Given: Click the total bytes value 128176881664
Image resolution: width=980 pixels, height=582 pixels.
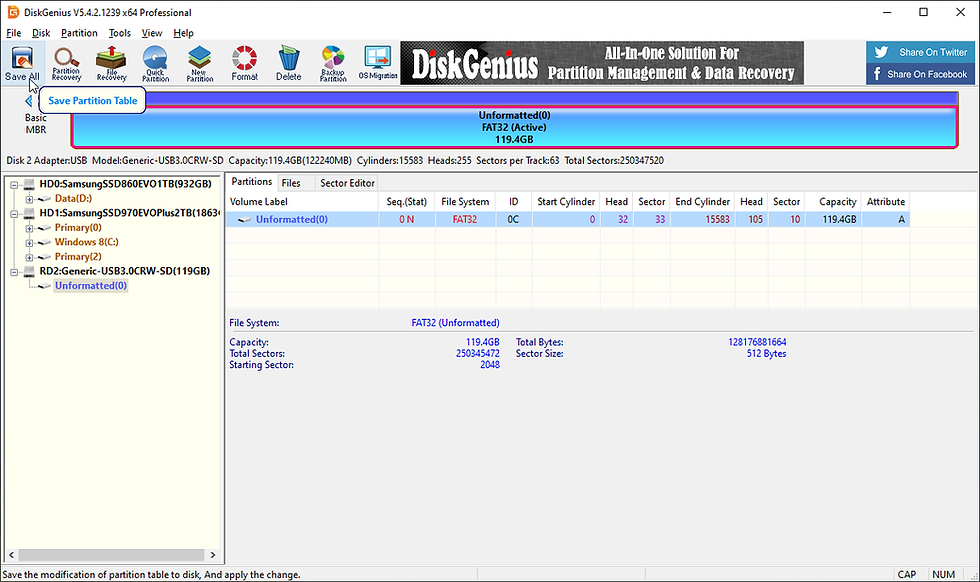Looking at the screenshot, I should point(757,343).
